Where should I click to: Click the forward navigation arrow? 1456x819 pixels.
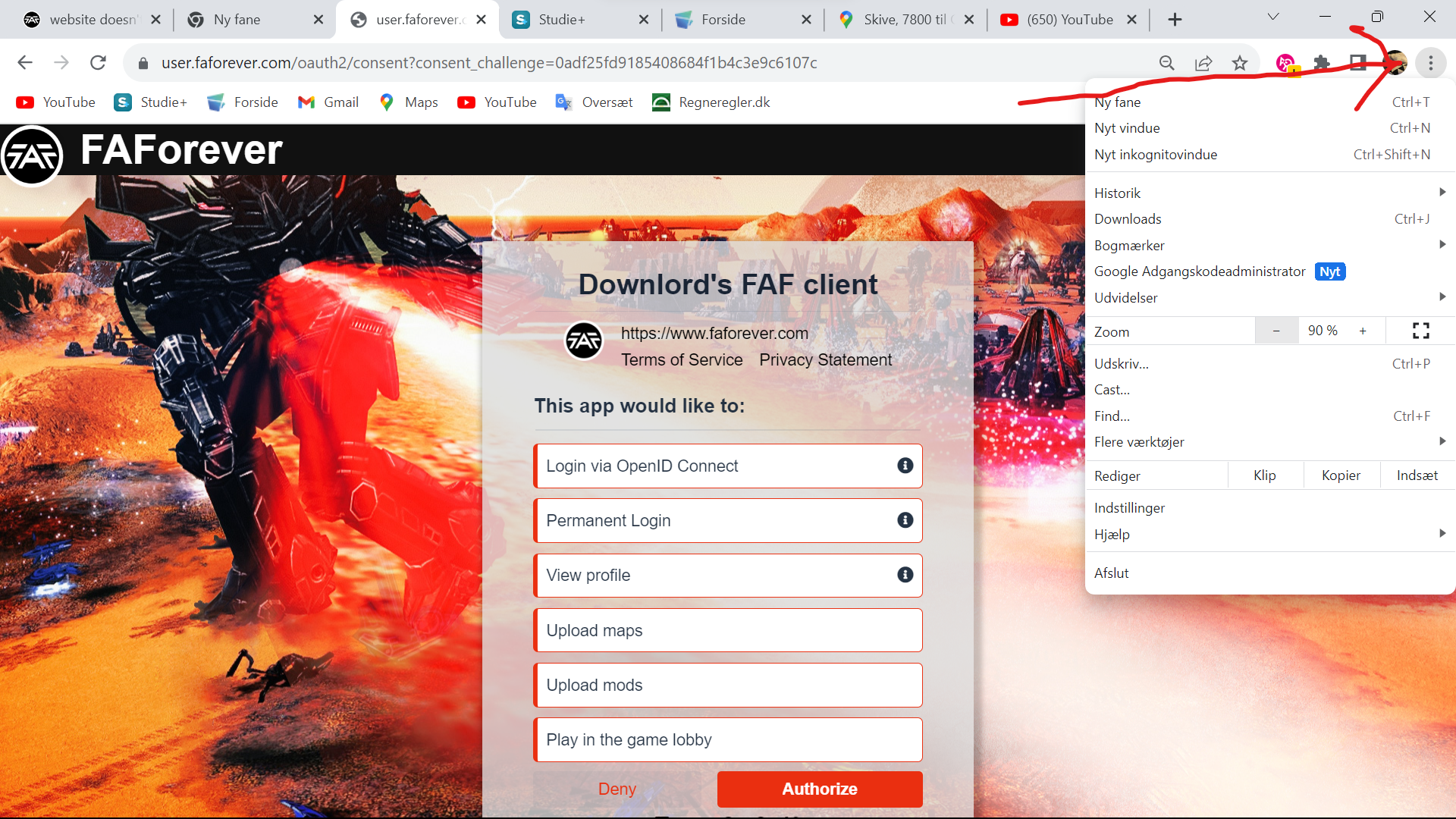click(61, 63)
